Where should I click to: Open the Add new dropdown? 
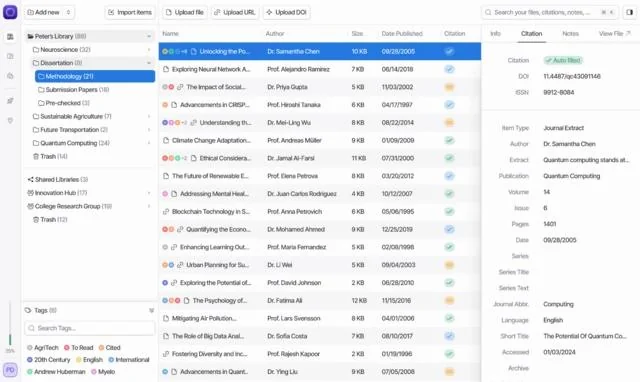point(49,12)
